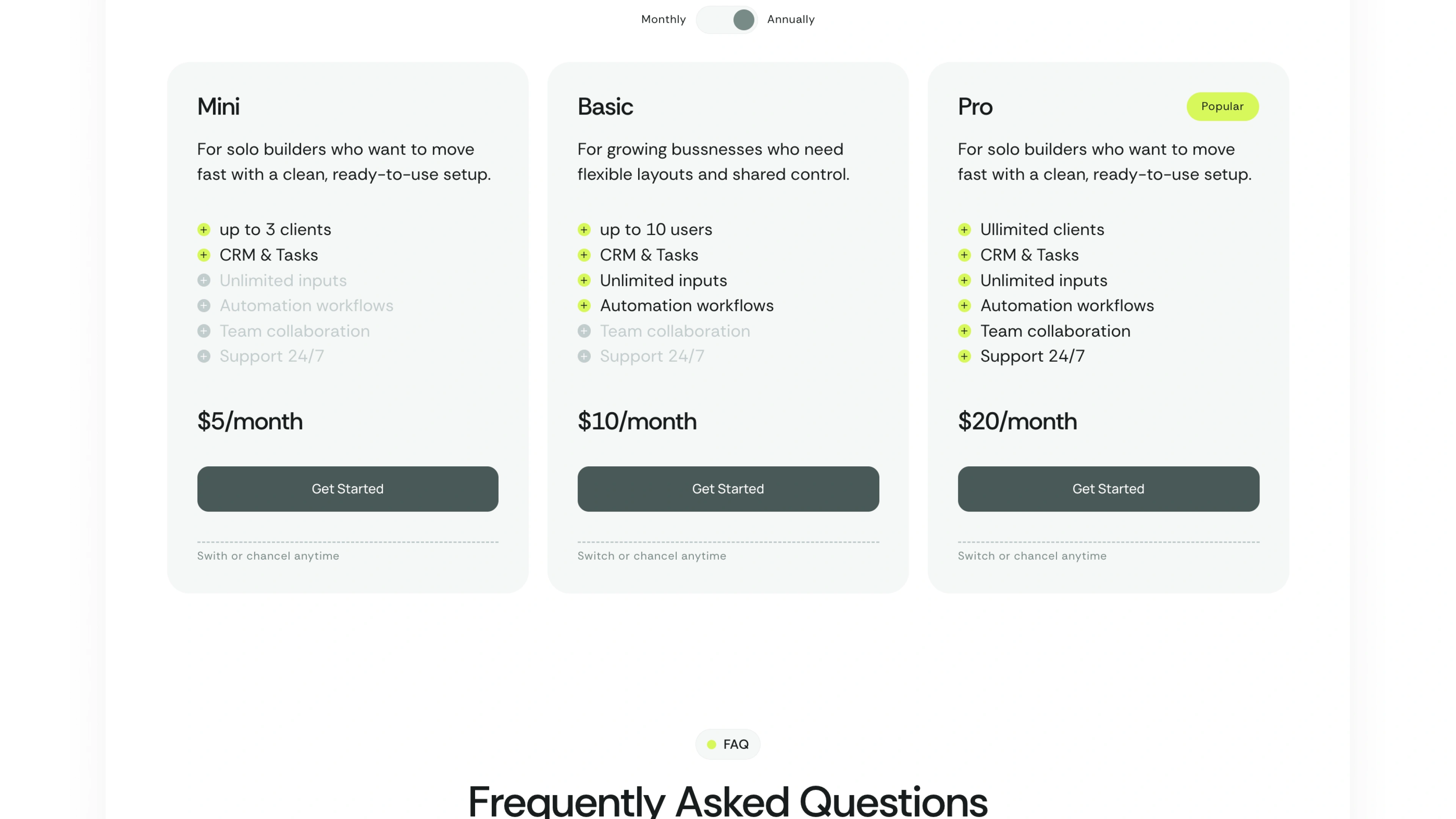Viewport: 1456px width, 819px height.
Task: Click the Mini plan title
Action: point(218,107)
